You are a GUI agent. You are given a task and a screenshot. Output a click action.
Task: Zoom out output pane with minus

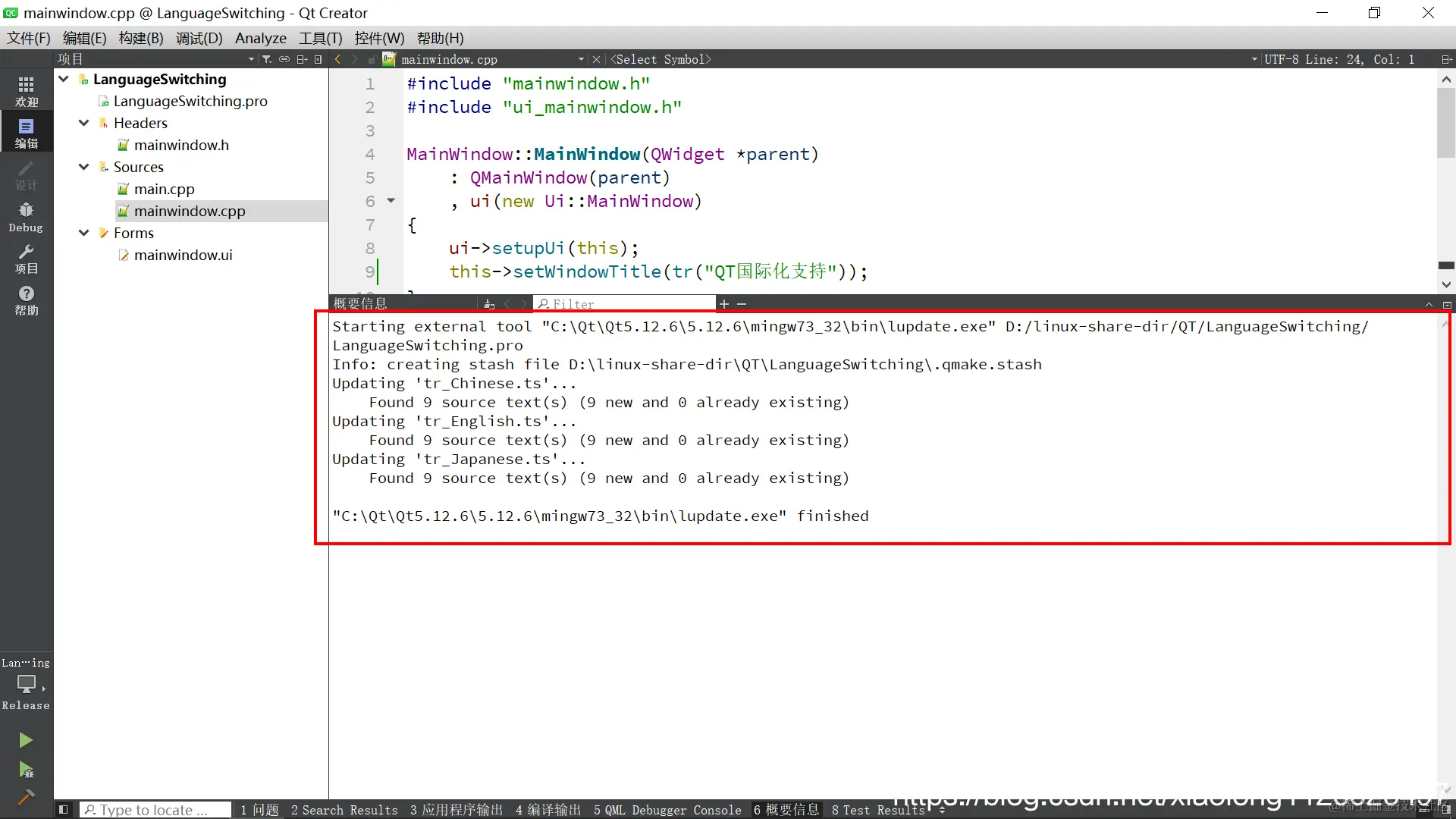coord(742,304)
